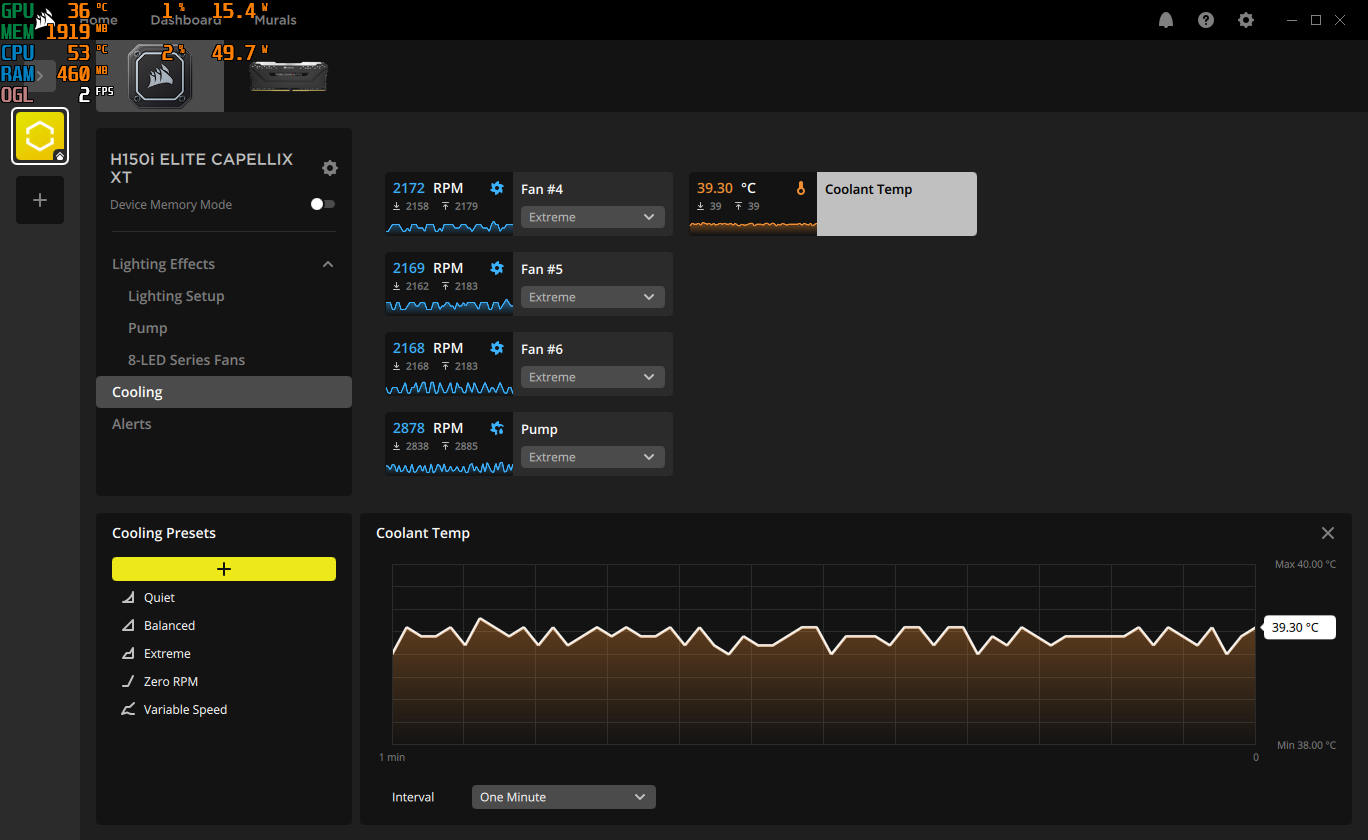Click the Pump 2878 RPM reading
The image size is (1368, 840).
[x=428, y=428]
